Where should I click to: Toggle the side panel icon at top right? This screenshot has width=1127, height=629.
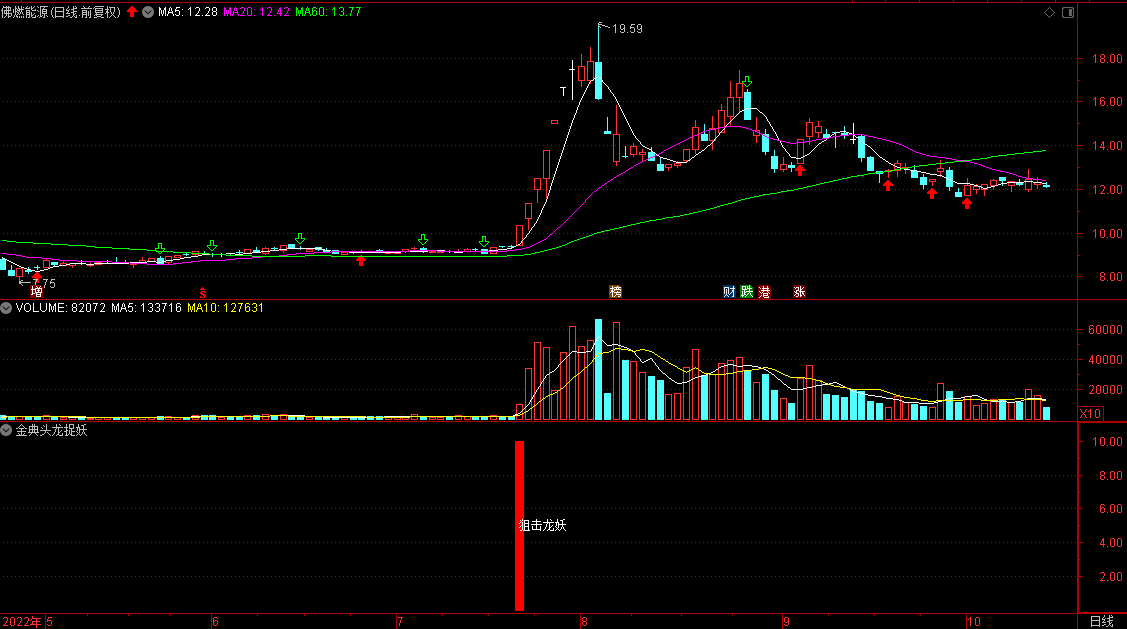click(x=1068, y=12)
